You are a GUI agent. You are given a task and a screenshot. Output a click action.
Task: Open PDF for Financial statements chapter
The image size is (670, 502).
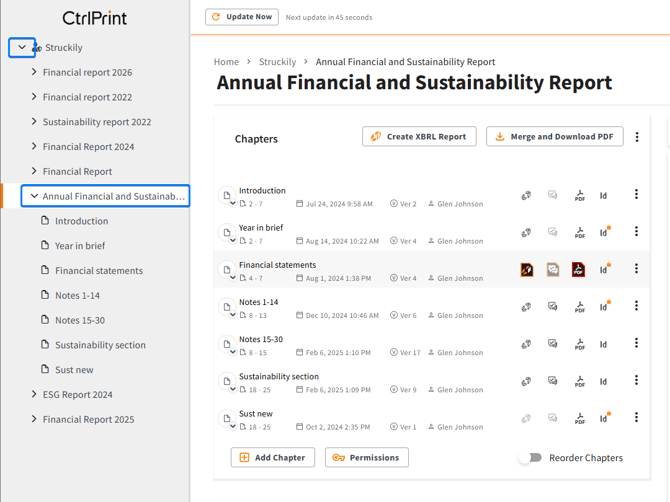click(578, 270)
